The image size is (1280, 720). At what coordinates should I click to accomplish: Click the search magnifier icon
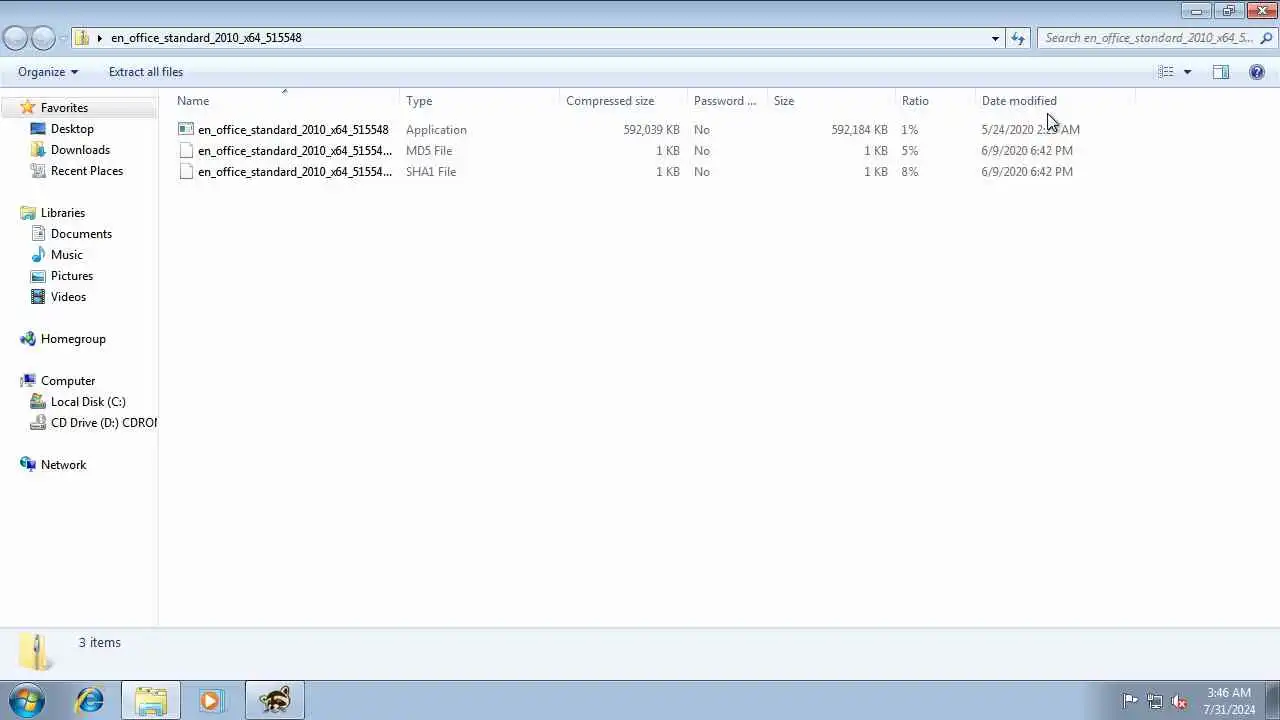click(1267, 38)
